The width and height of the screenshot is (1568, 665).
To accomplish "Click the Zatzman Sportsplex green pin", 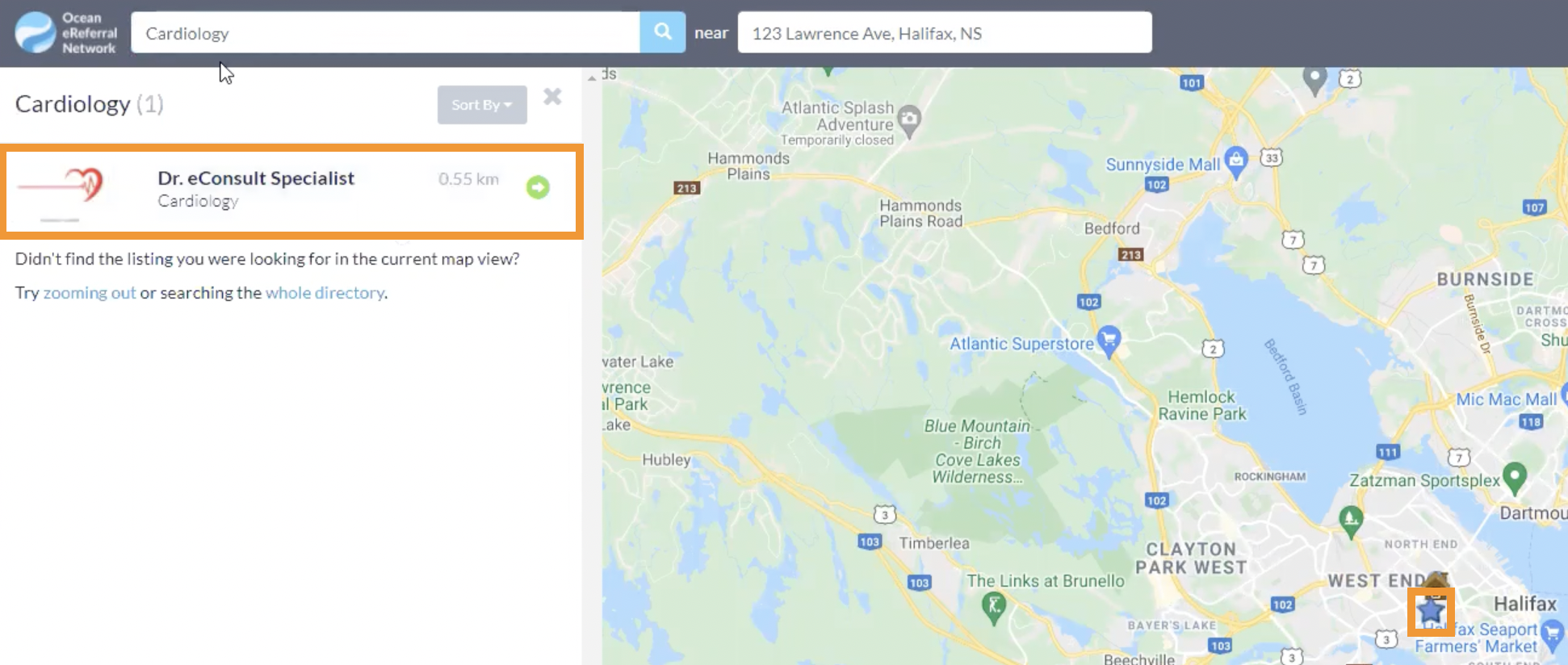I will 1515,477.
